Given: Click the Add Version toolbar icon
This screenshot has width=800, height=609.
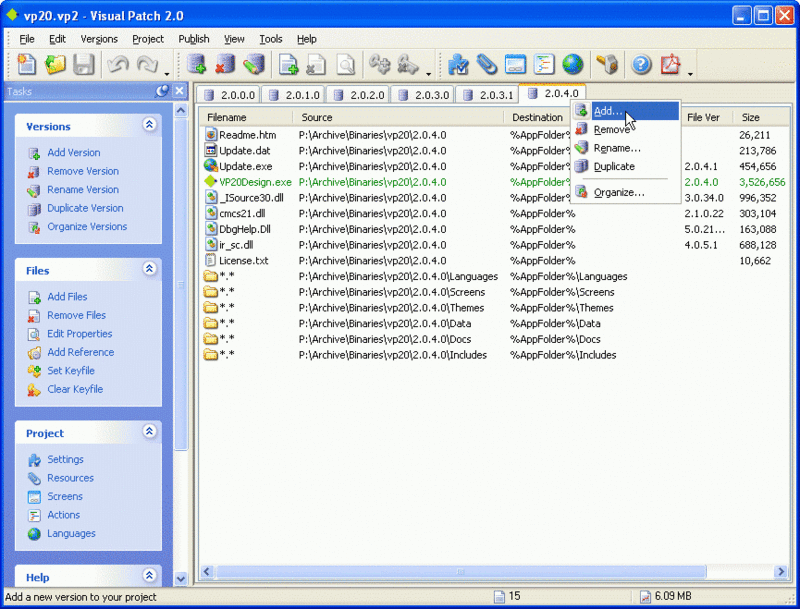Looking at the screenshot, I should click(x=196, y=65).
